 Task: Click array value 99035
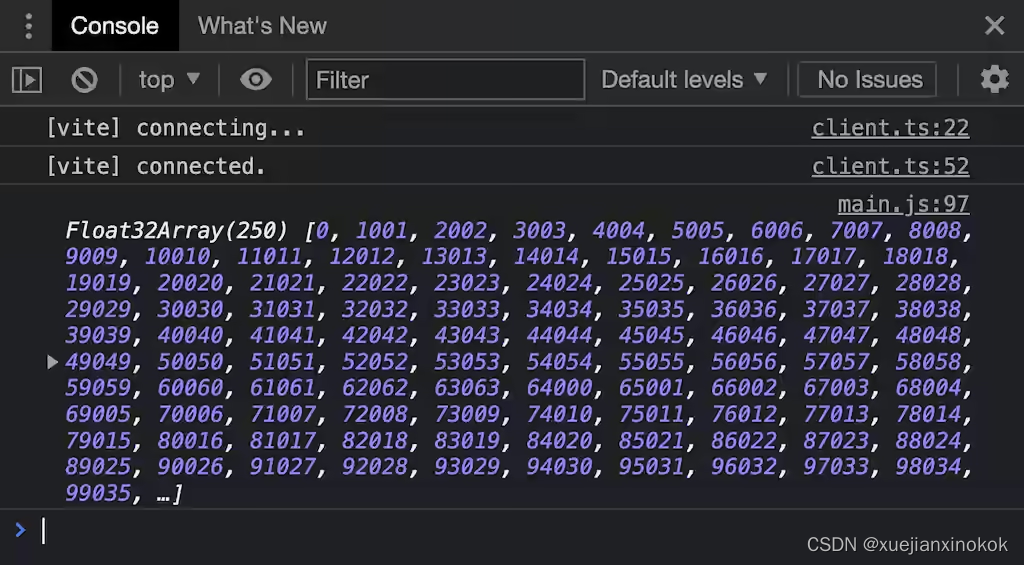(x=98, y=493)
